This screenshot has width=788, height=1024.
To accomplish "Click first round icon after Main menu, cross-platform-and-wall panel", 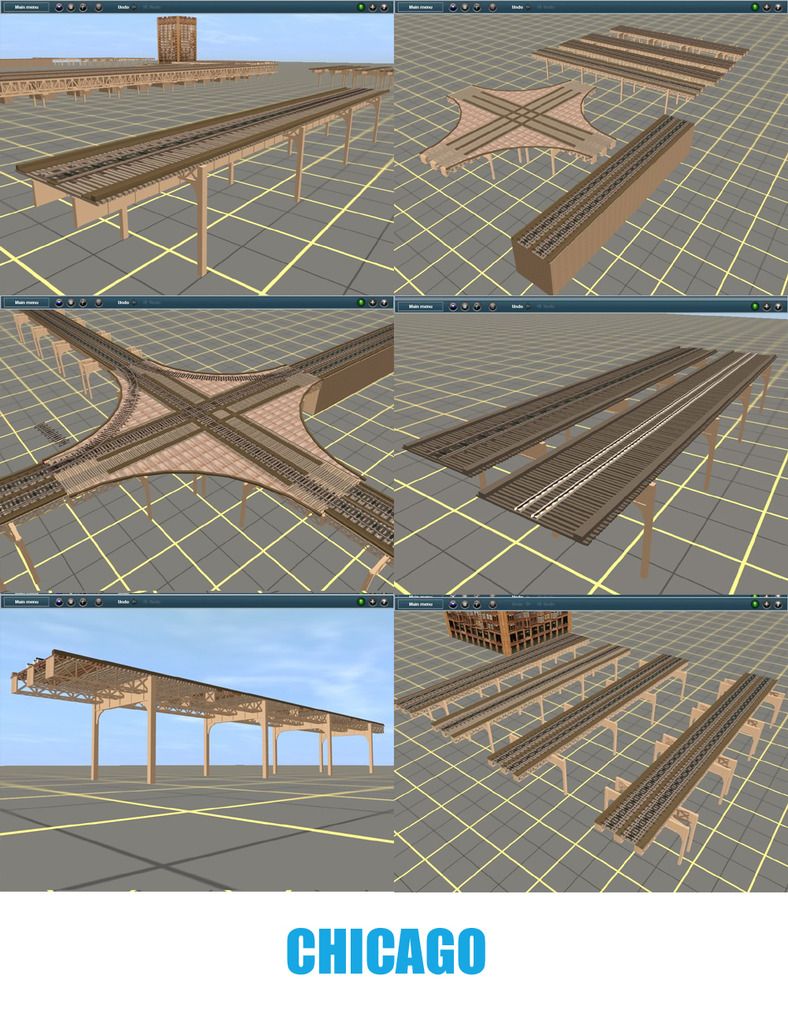I will (453, 7).
